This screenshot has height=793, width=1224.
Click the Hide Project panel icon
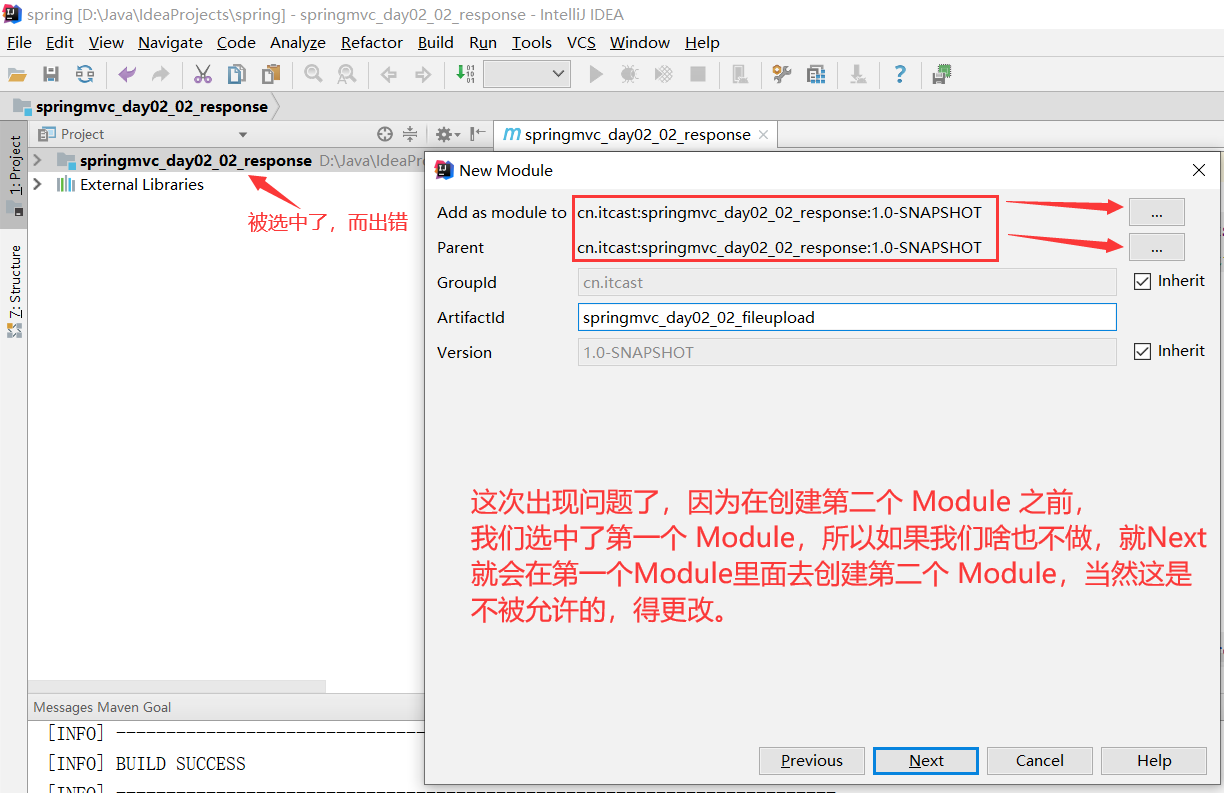478,134
